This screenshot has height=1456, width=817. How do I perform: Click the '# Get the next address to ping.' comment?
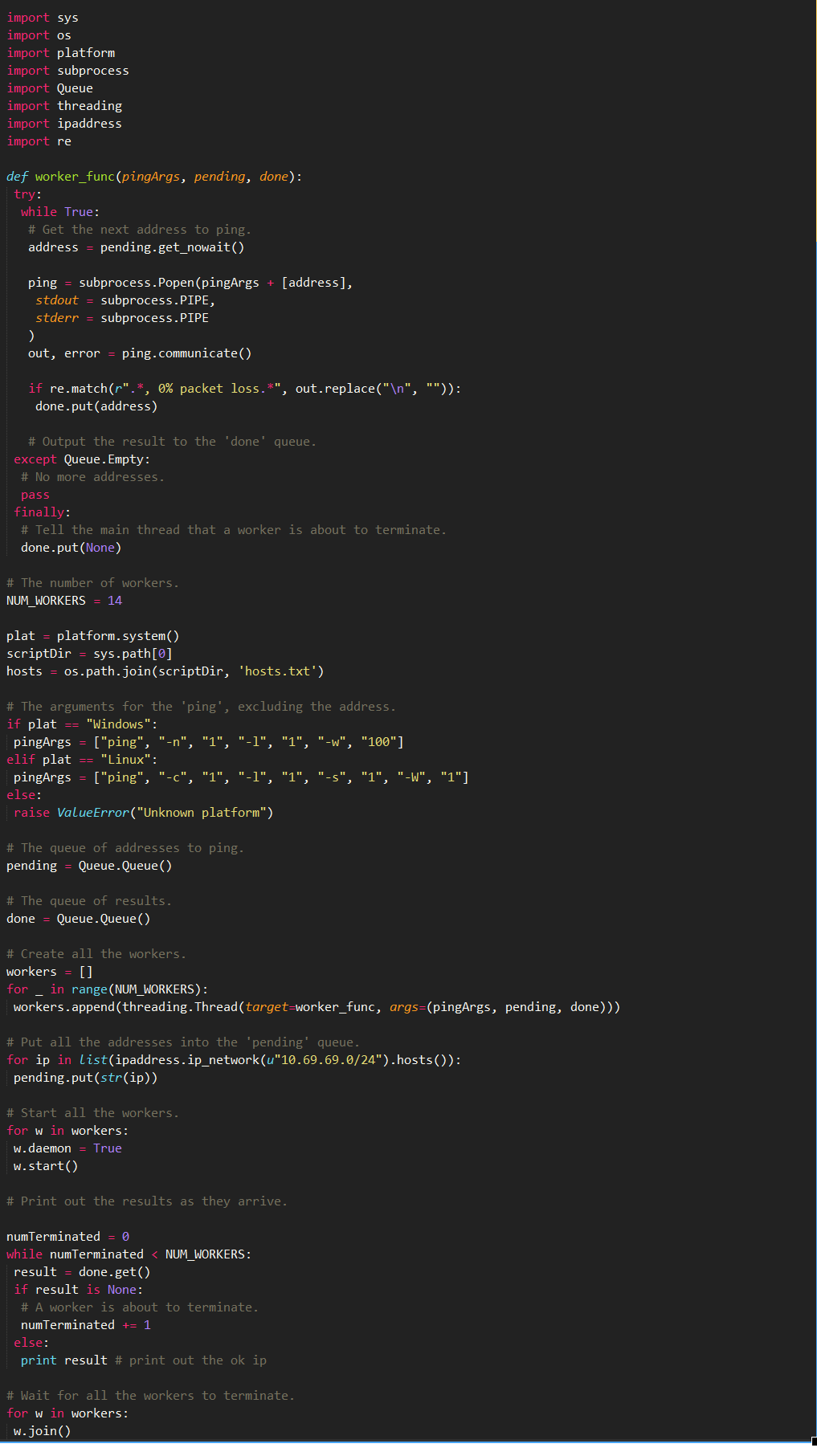140,230
